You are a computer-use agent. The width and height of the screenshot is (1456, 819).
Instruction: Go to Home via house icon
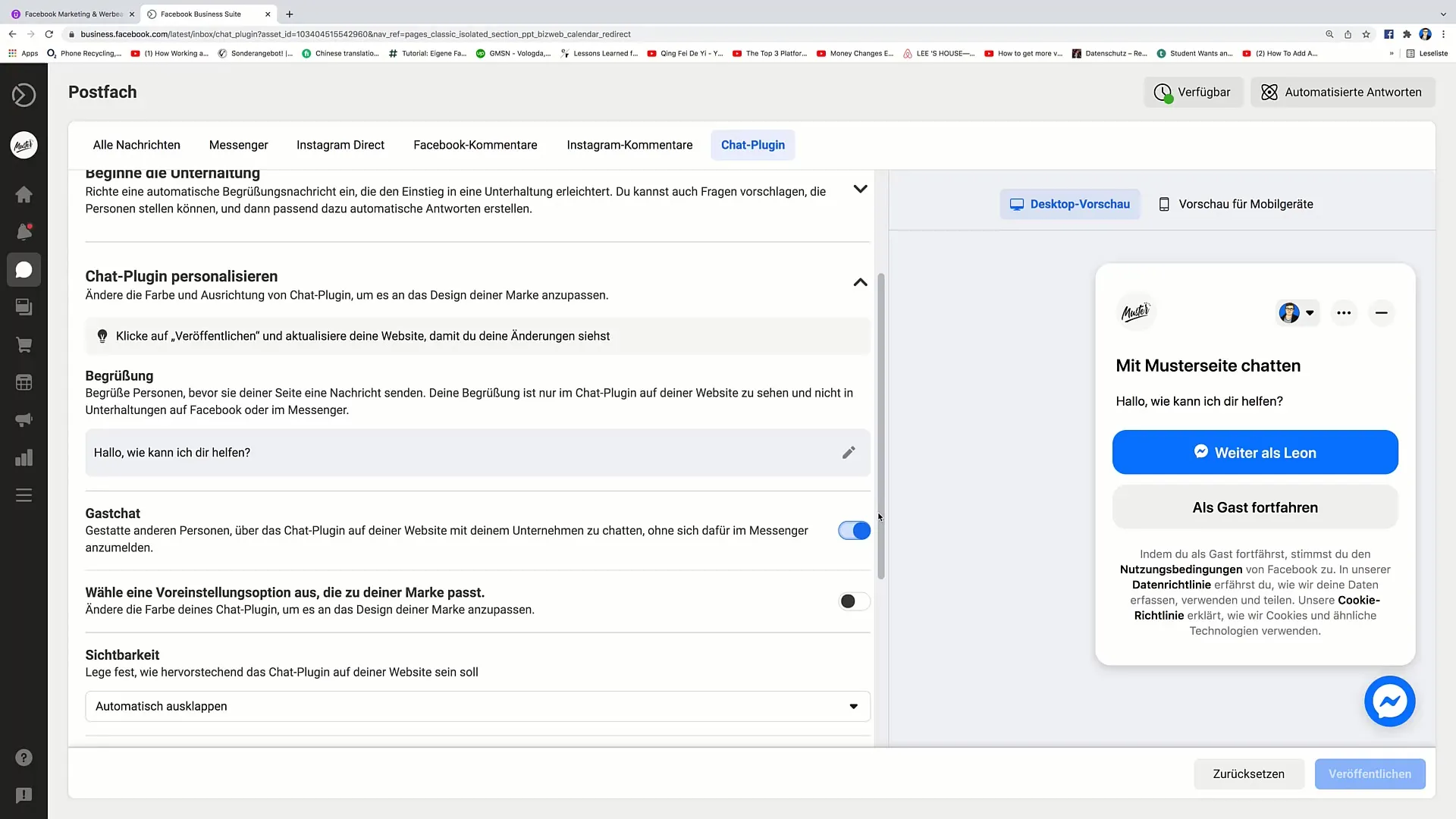tap(24, 195)
